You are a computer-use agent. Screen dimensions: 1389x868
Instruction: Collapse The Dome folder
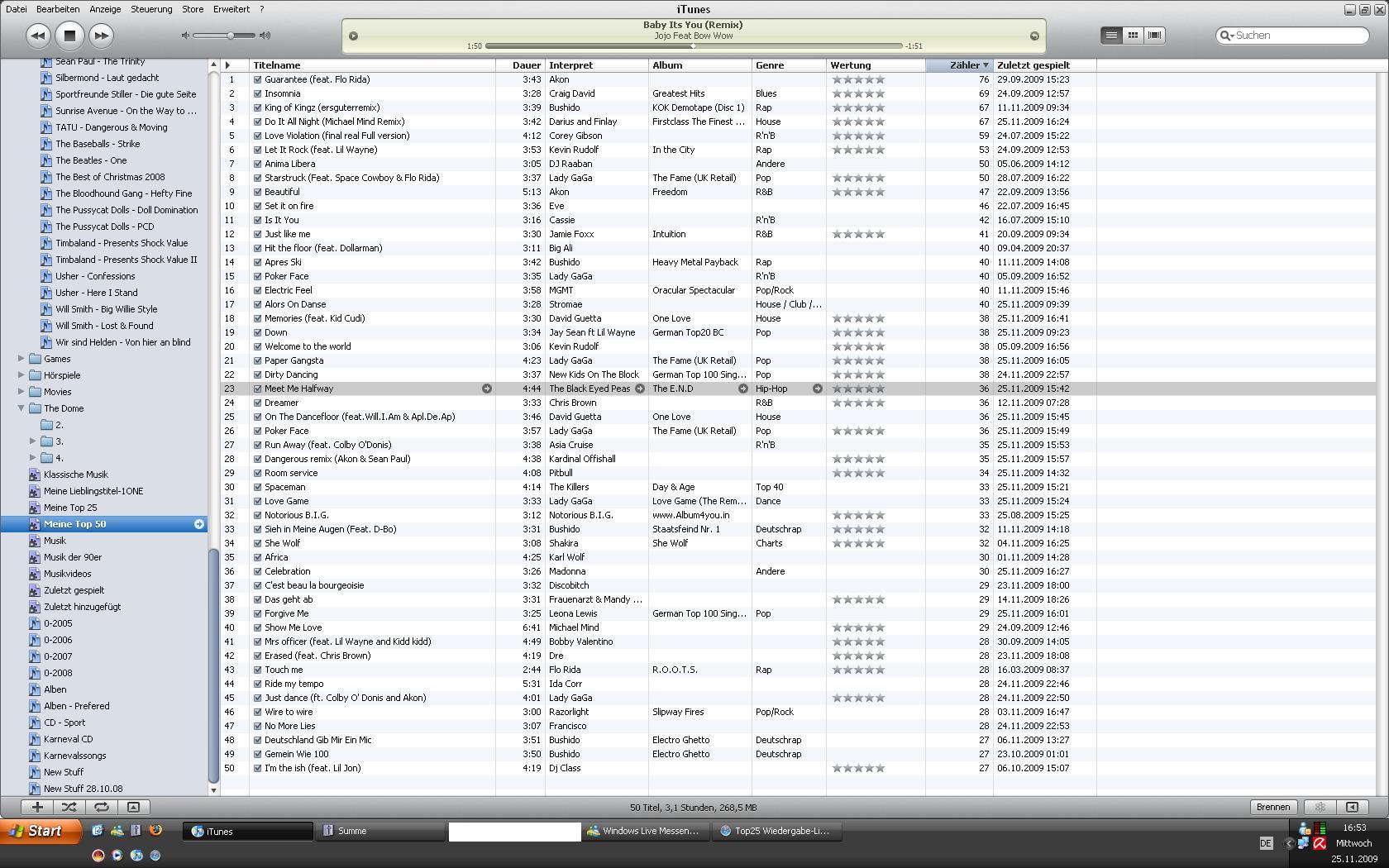(x=21, y=408)
